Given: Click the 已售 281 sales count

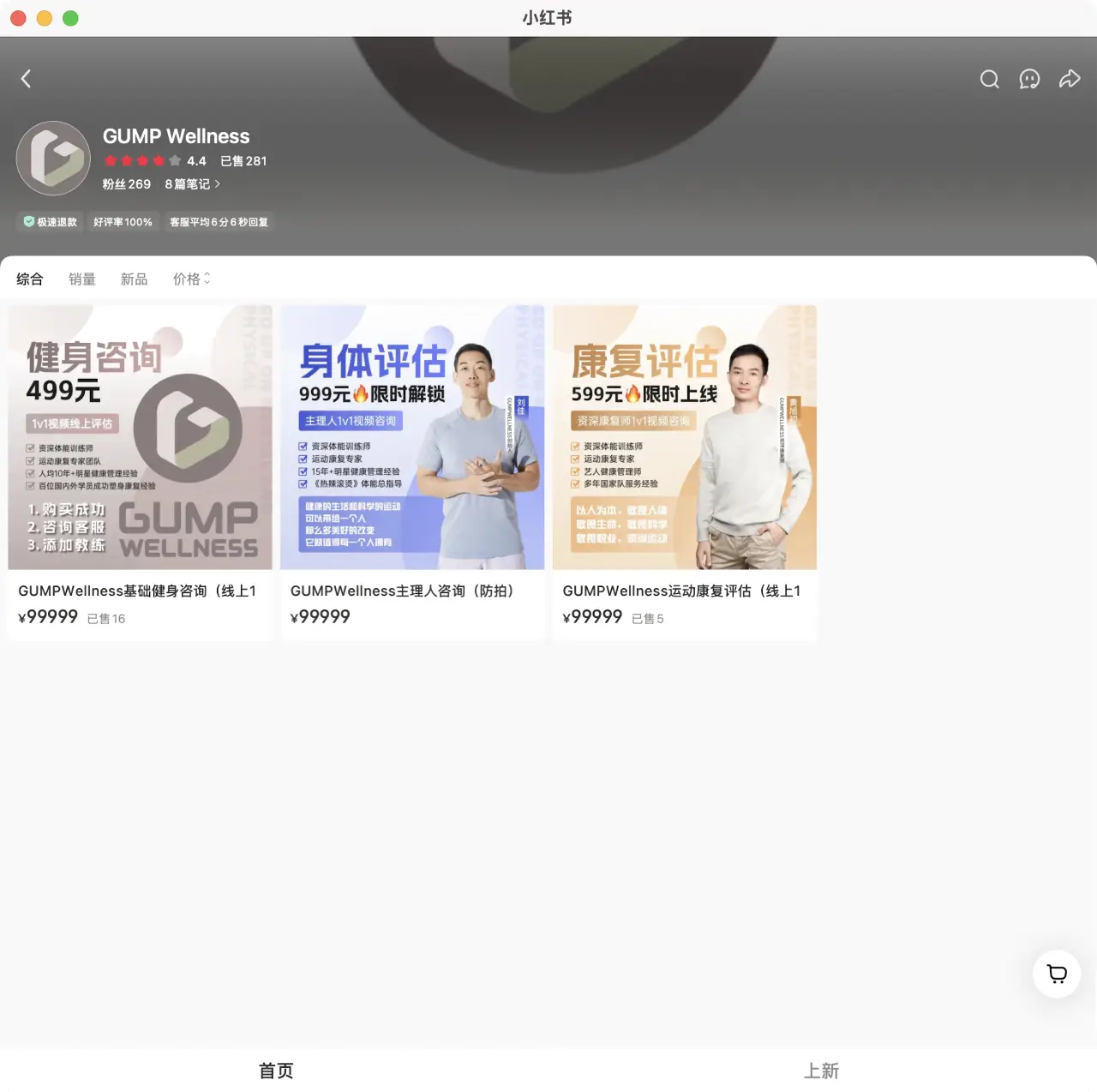Looking at the screenshot, I should pyautogui.click(x=244, y=161).
